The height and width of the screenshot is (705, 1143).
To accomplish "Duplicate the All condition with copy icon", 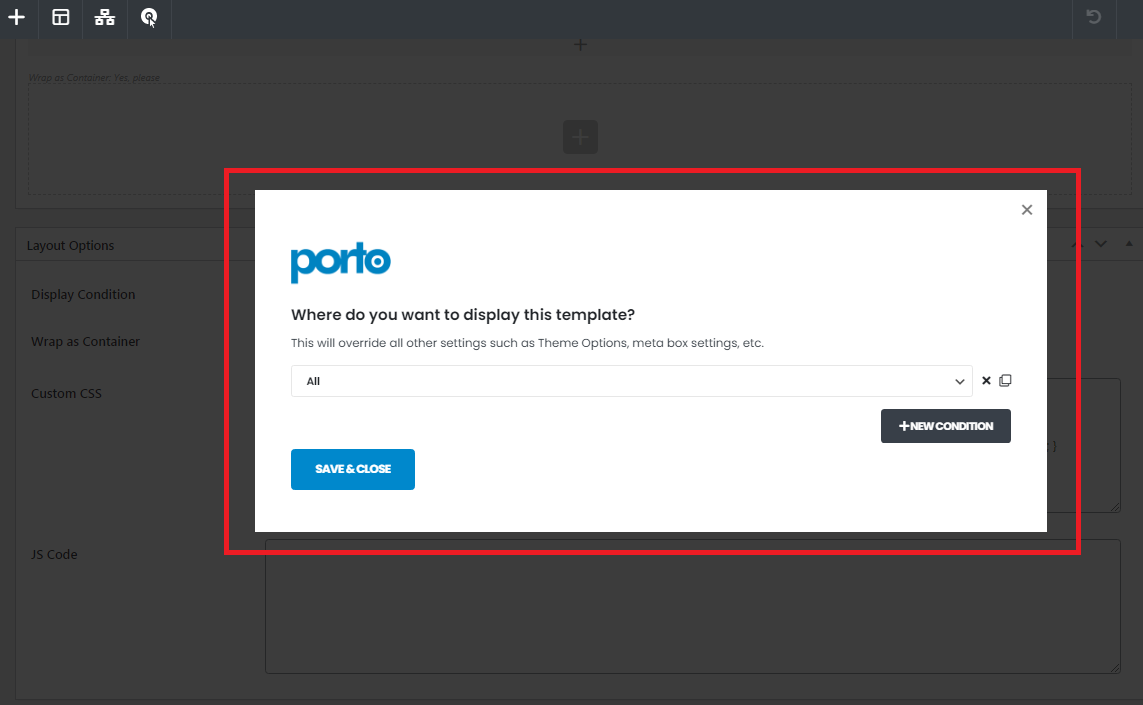I will point(1005,381).
